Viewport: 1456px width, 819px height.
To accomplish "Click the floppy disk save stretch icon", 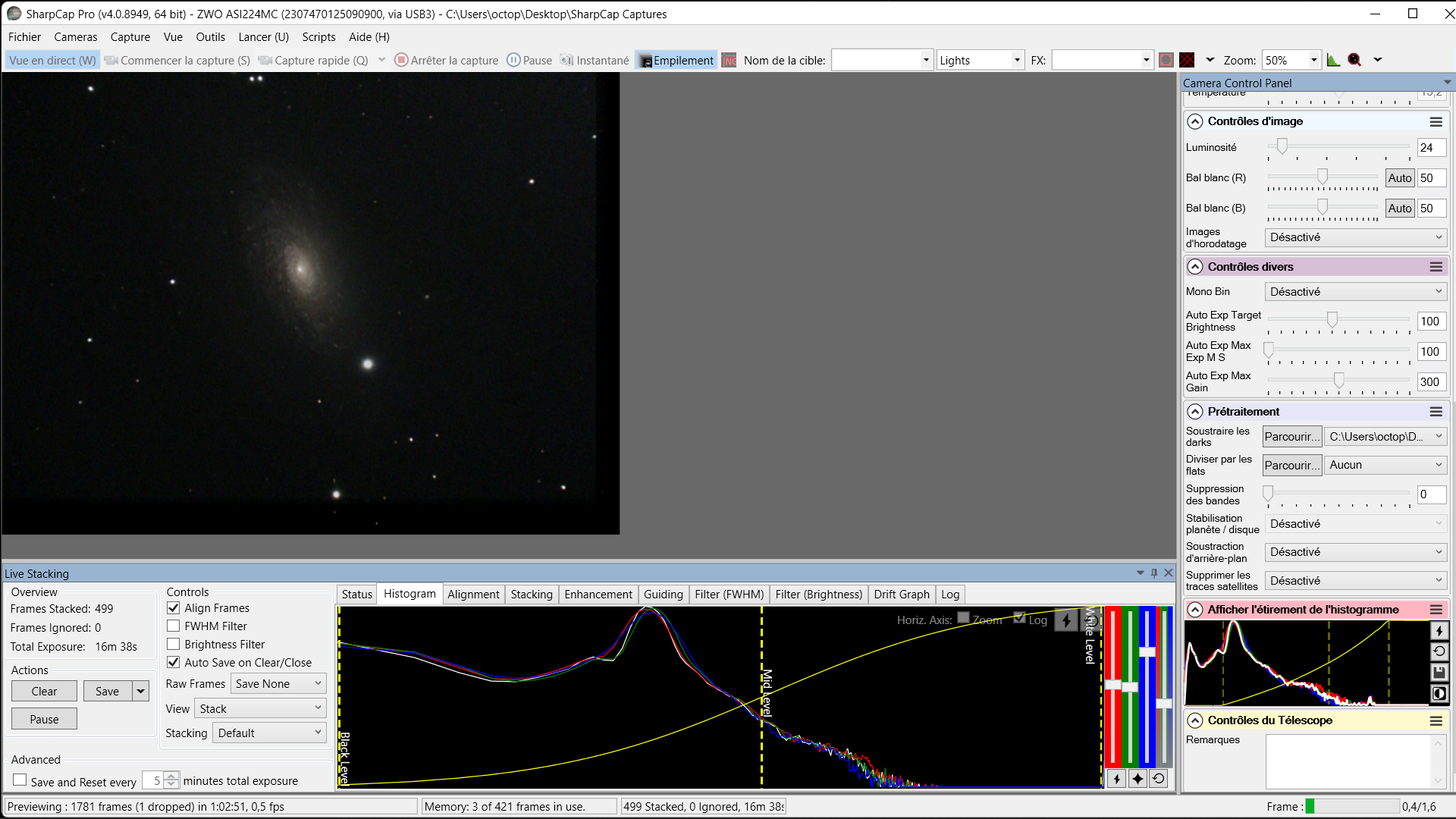I will click(x=1439, y=672).
